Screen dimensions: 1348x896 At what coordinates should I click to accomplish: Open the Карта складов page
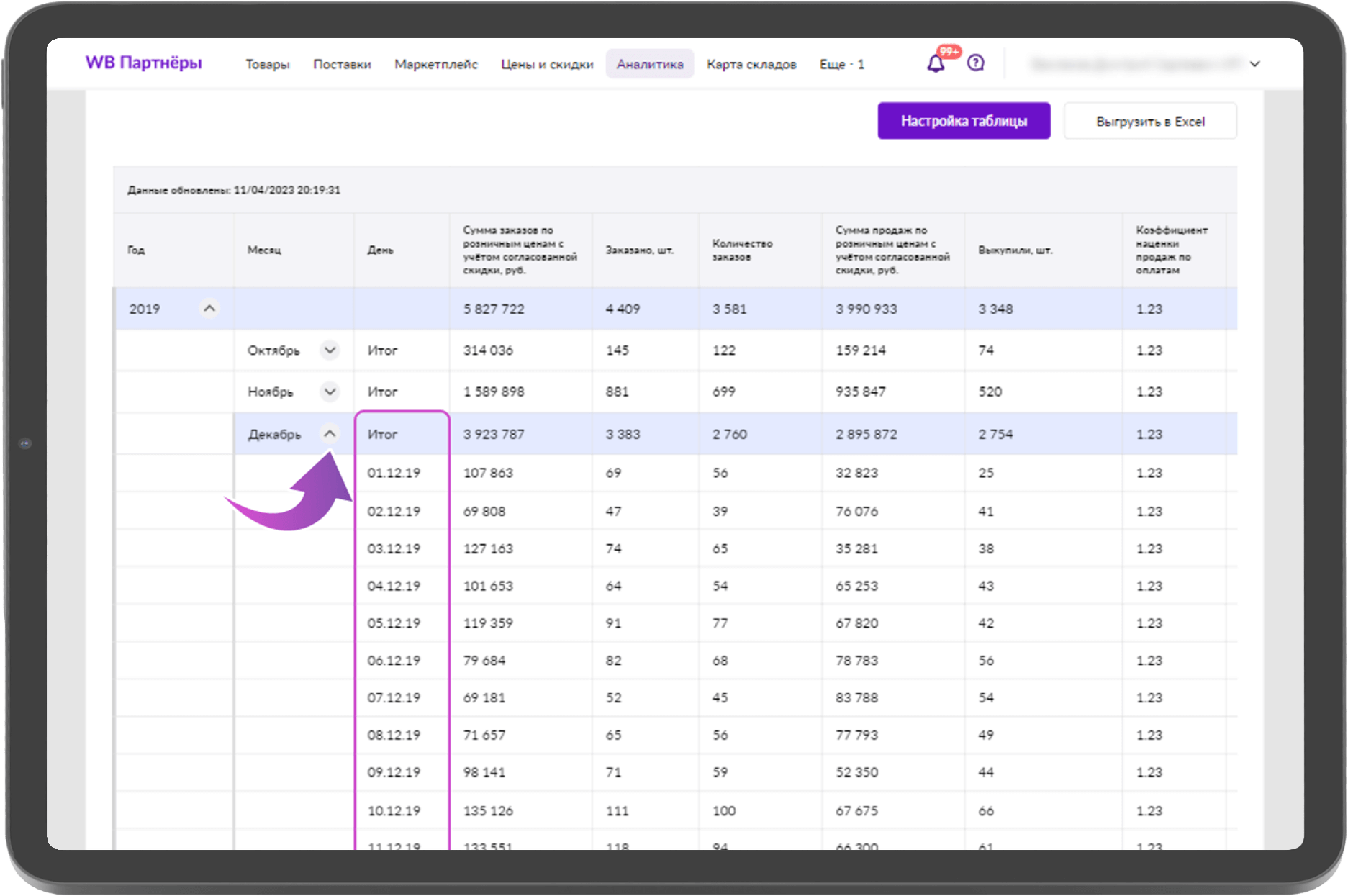coord(751,64)
